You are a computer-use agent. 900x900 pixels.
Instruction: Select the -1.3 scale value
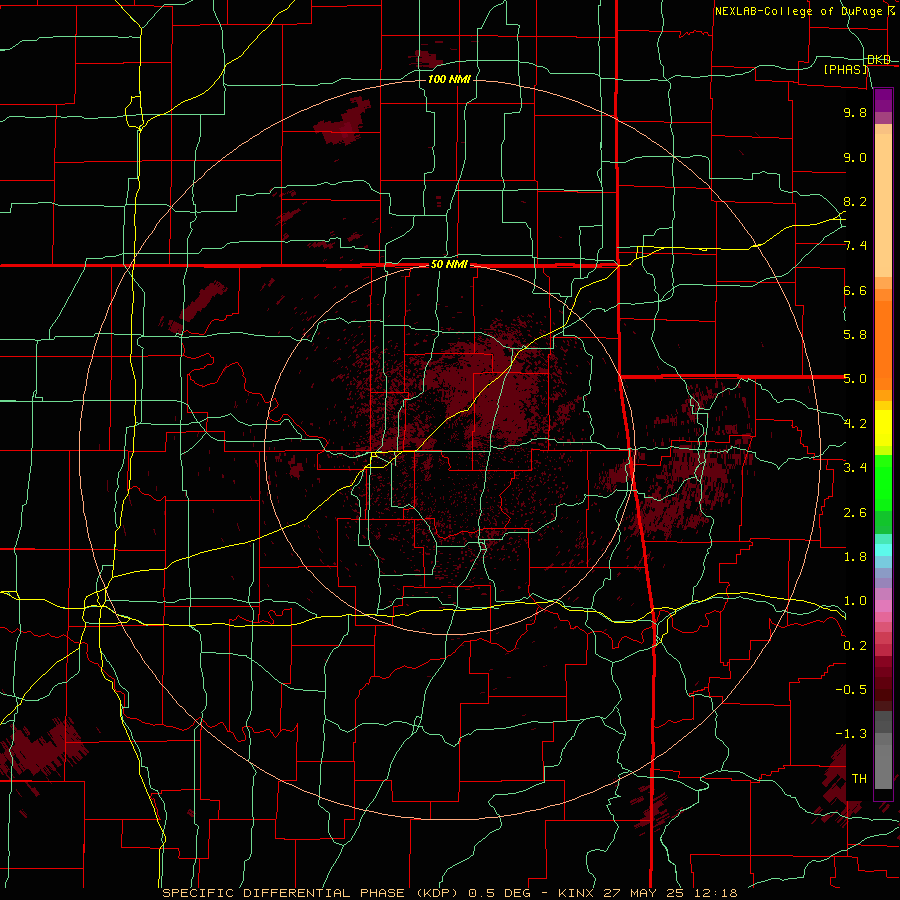(x=851, y=734)
